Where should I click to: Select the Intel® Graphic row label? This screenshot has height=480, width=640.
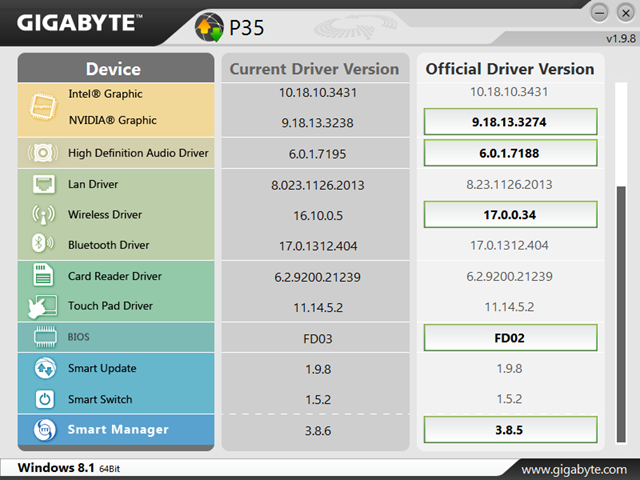point(105,94)
